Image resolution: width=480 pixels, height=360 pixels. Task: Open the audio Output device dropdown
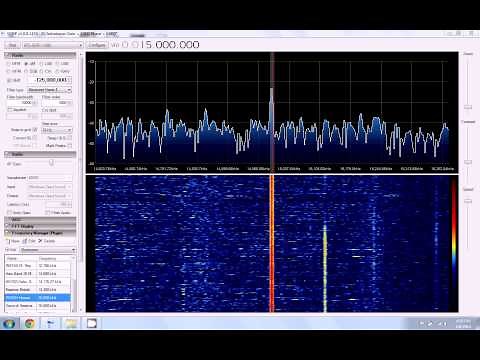coord(49,196)
